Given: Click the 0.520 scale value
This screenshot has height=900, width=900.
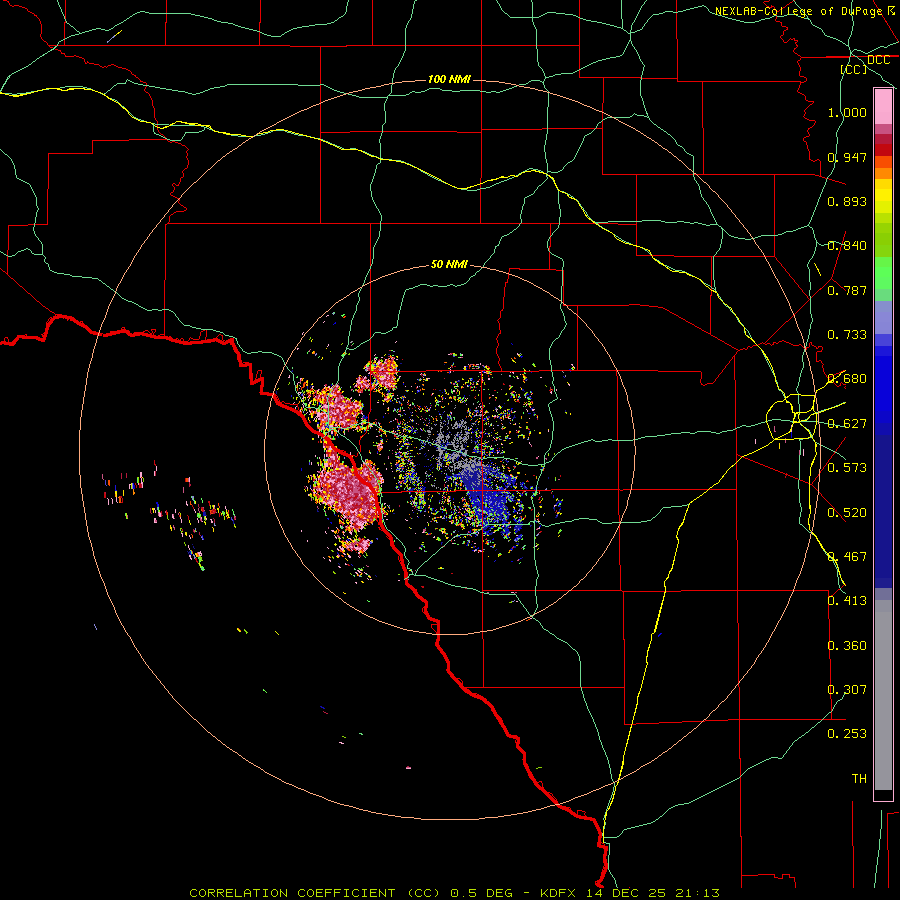Looking at the screenshot, I should pos(847,513).
